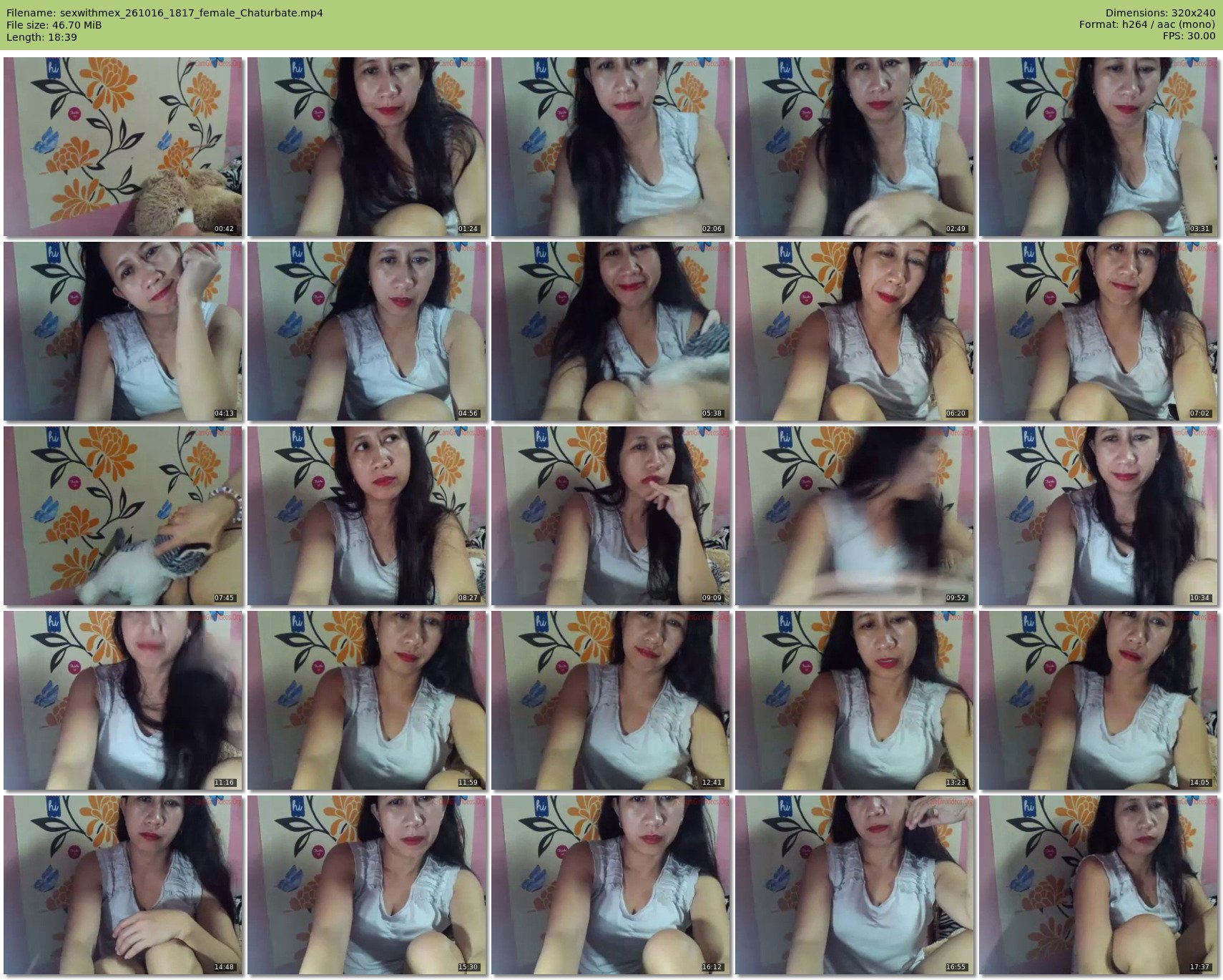Click the frame at 07:02
Image resolution: width=1223 pixels, height=980 pixels.
click(x=1098, y=331)
